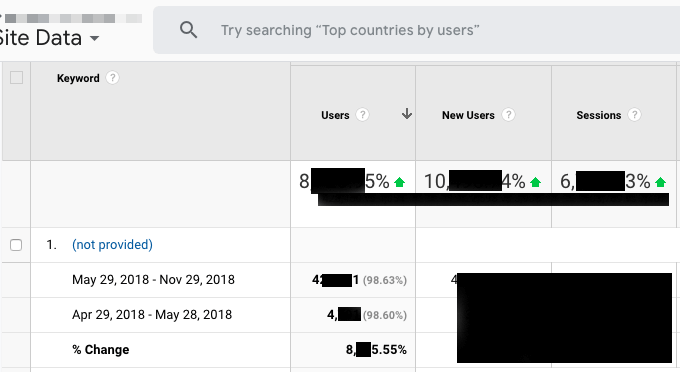Click the search magnifier icon

coord(189,30)
